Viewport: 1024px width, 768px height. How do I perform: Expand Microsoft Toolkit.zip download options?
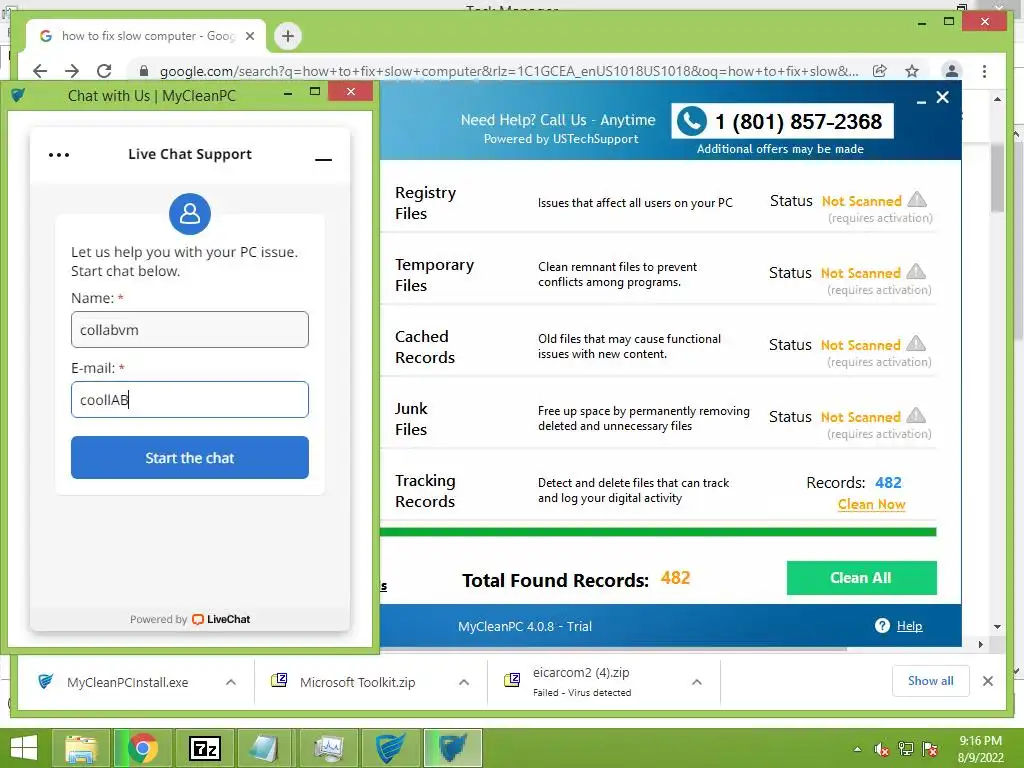(464, 682)
